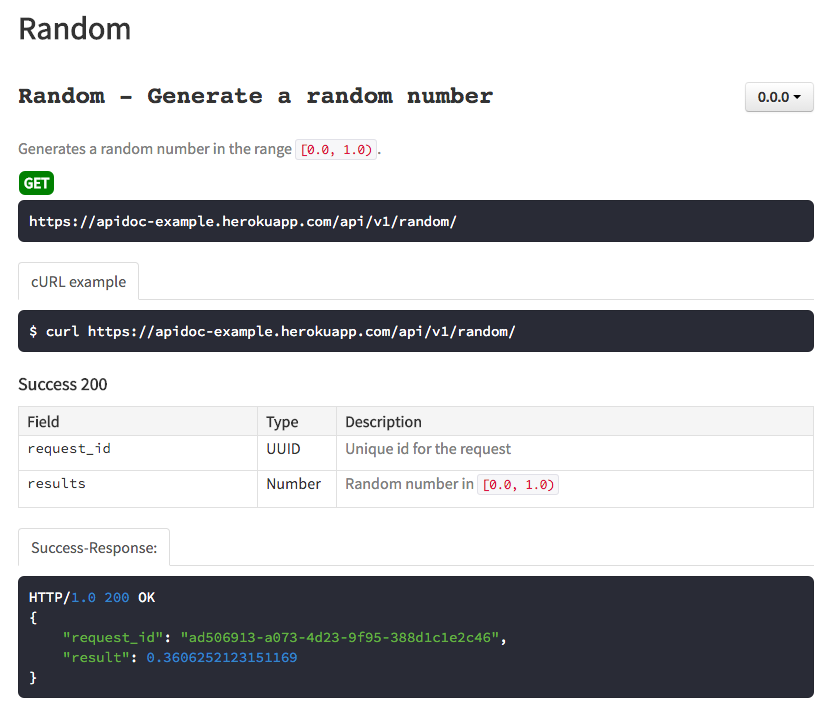The image size is (832, 718).
Task: Open the version dropdown showing 0.0.0
Action: point(778,96)
